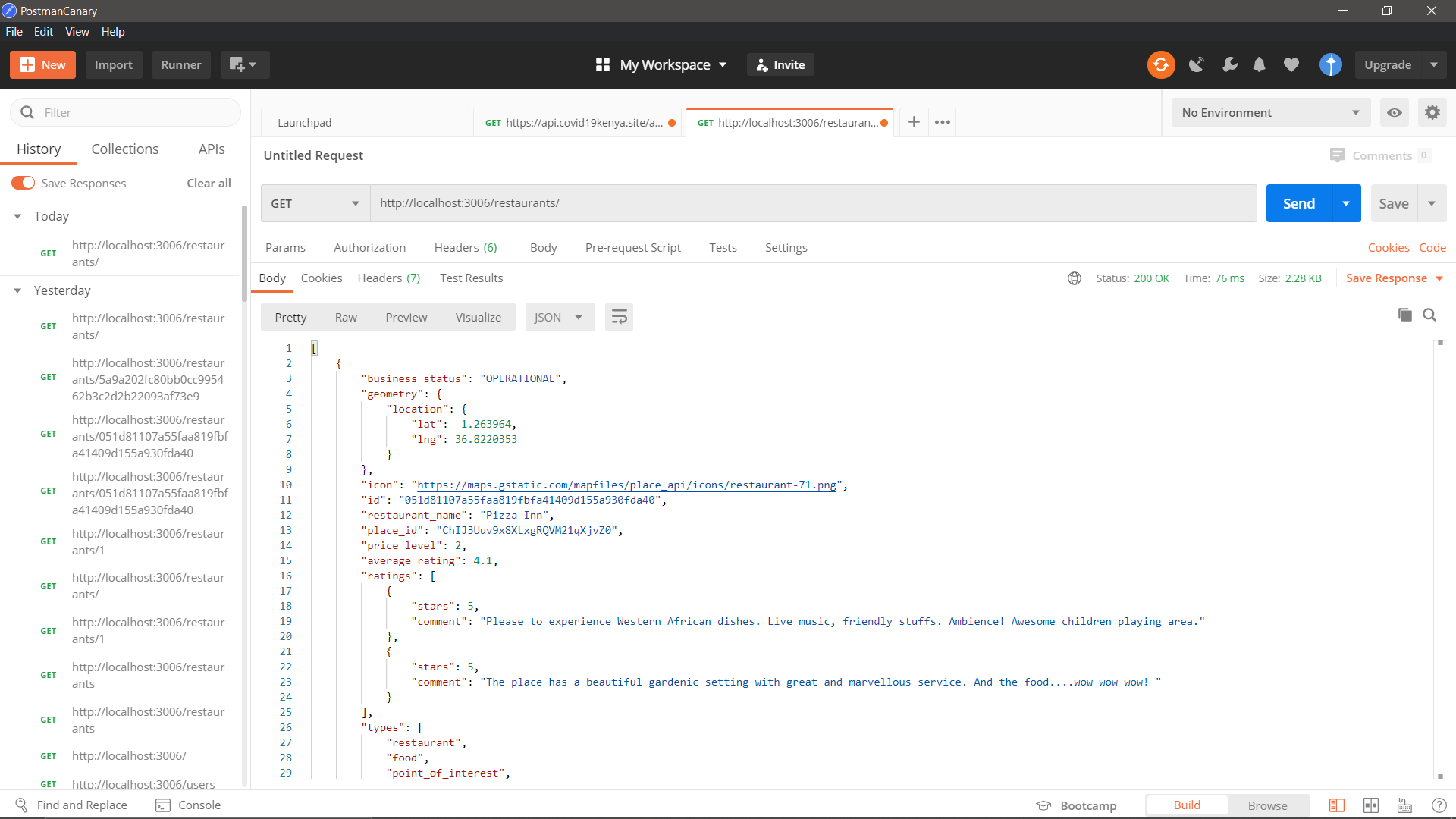Collapse the Yesterday history group
Viewport: 1456px width, 819px height.
[17, 290]
